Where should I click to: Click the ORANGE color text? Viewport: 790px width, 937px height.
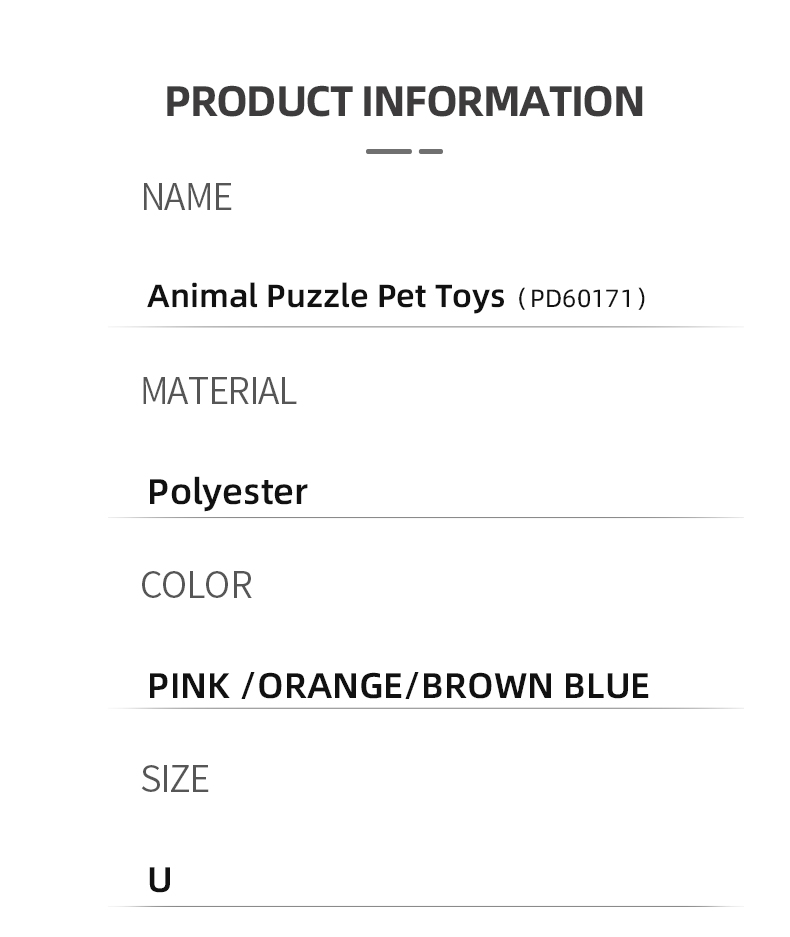(x=330, y=686)
